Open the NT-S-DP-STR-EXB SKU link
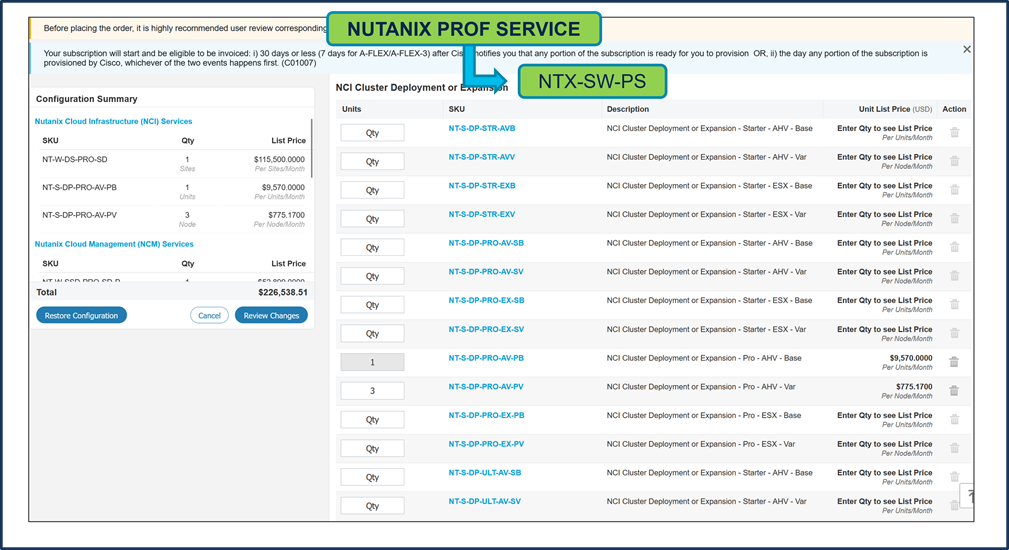The image size is (1009, 550). (x=482, y=185)
